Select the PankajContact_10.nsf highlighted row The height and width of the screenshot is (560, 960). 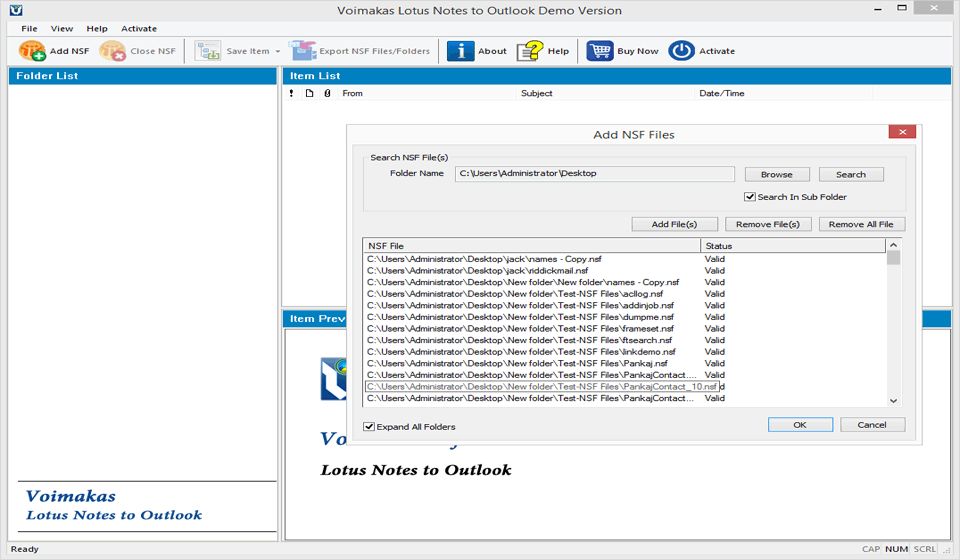pyautogui.click(x=542, y=387)
